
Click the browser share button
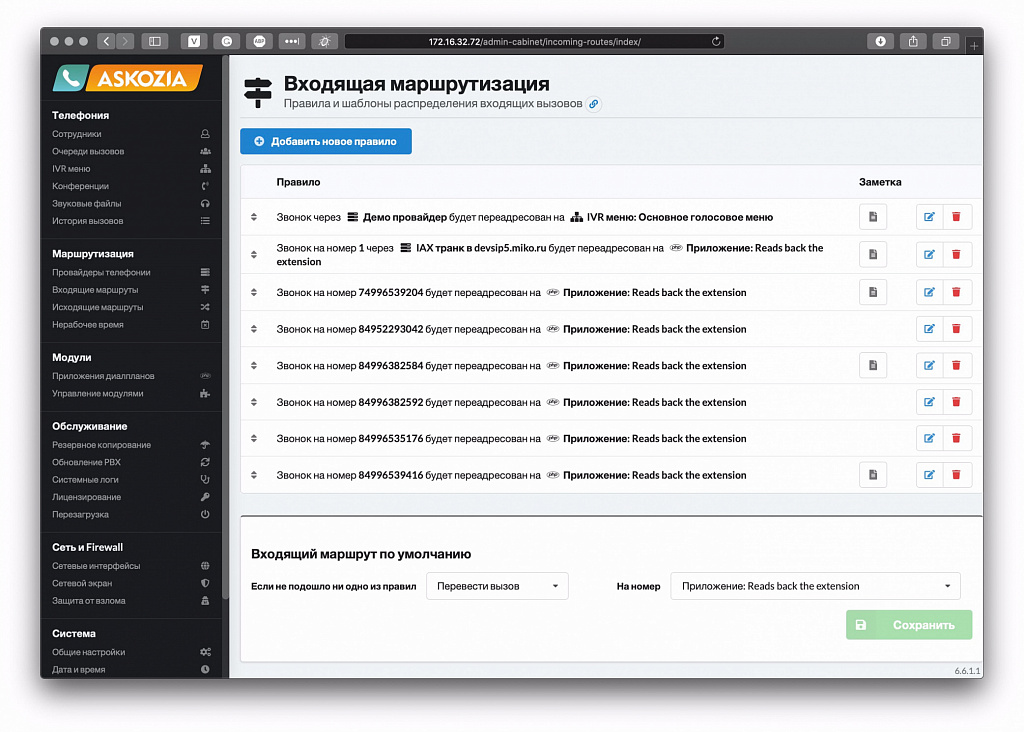coord(913,41)
